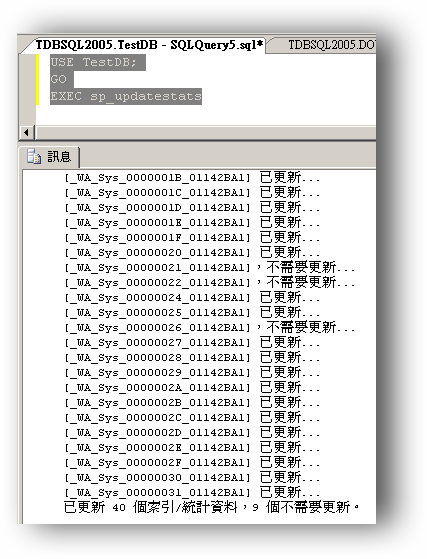
Task: Select the _WA_Sys_0000002F_01142BA1 message row
Action: pos(192,462)
